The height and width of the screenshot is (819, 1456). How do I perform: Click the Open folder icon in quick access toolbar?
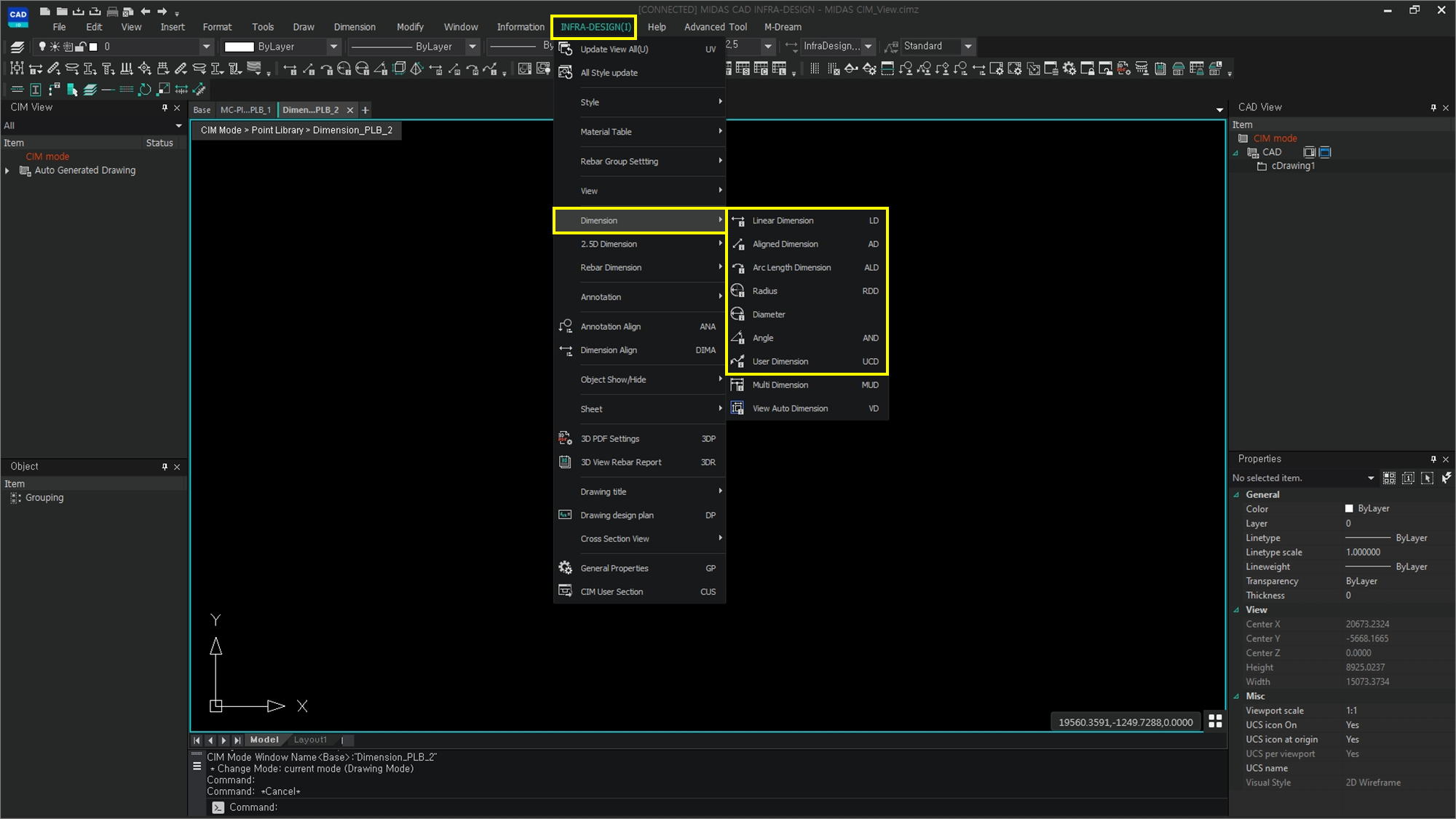pos(62,11)
